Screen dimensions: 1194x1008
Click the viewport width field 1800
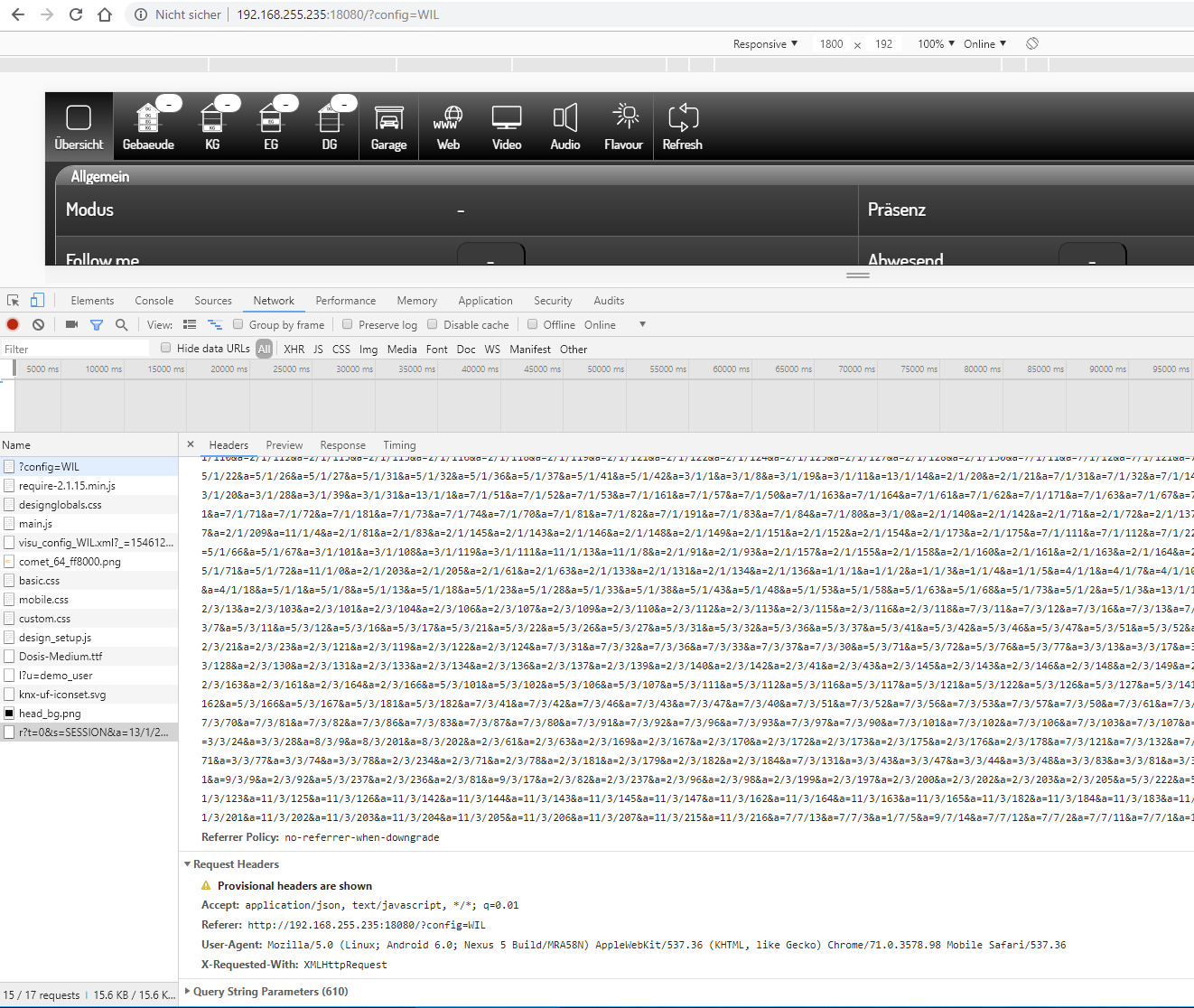[832, 43]
